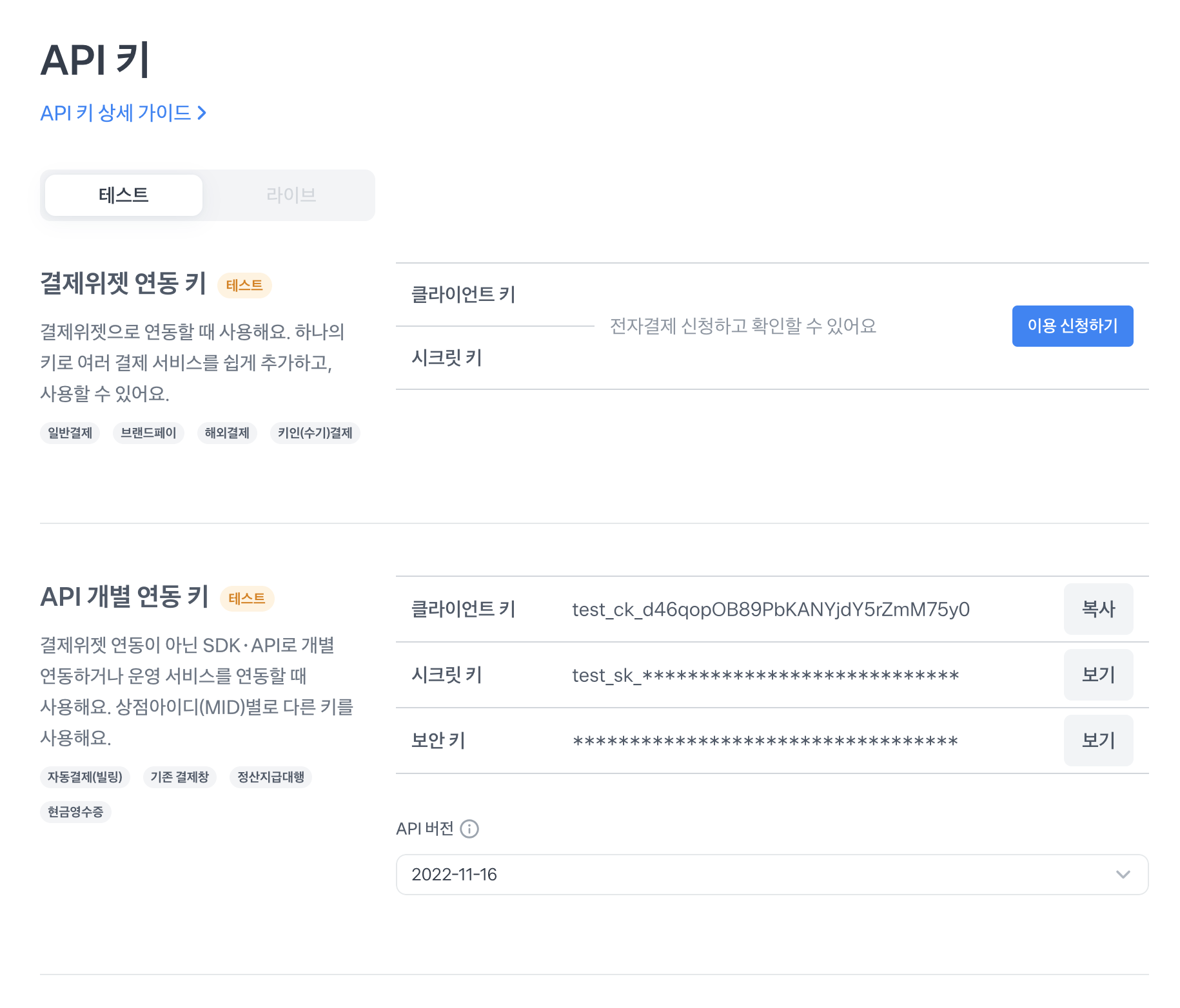Click the dropdown arrow in the API version box

[x=1123, y=875]
